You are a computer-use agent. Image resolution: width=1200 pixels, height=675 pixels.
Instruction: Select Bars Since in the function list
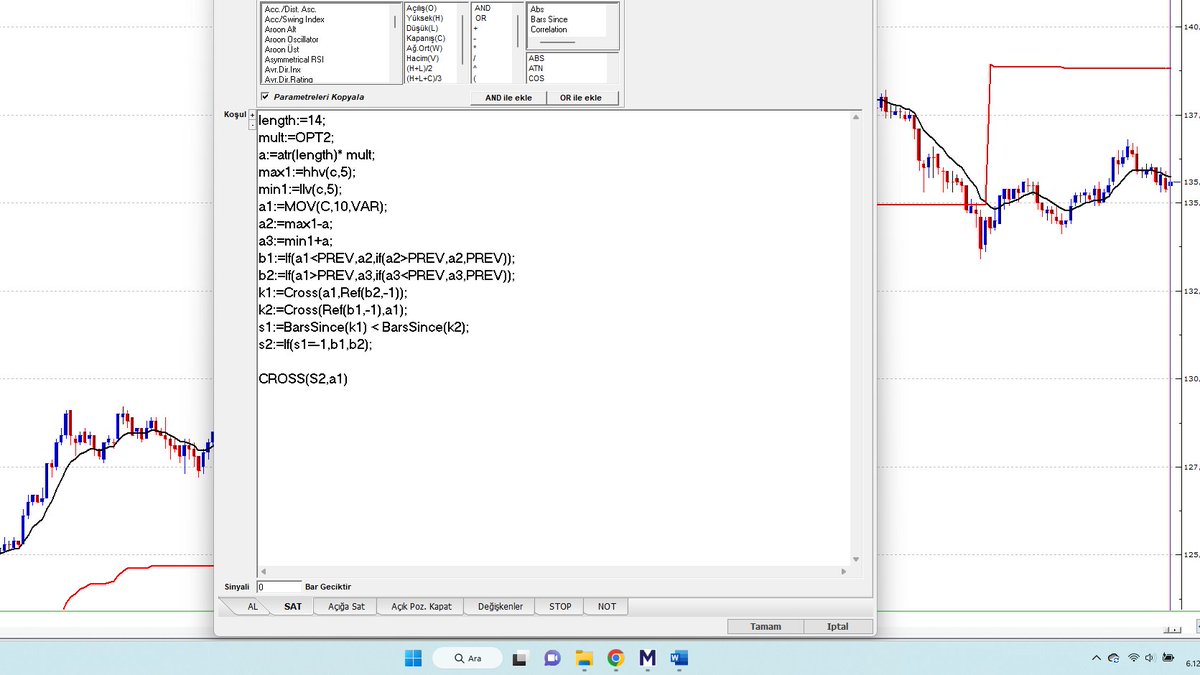[x=549, y=19]
